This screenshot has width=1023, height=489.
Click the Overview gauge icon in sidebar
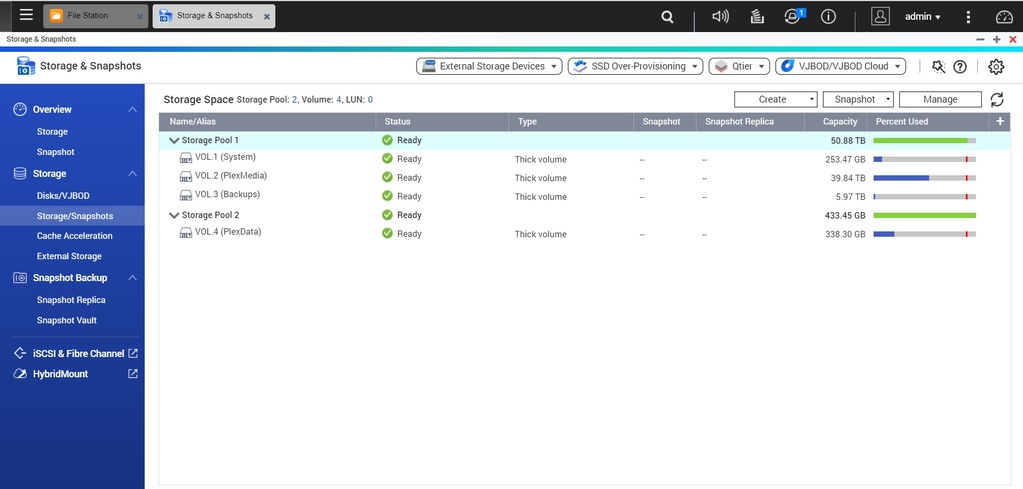tap(20, 110)
